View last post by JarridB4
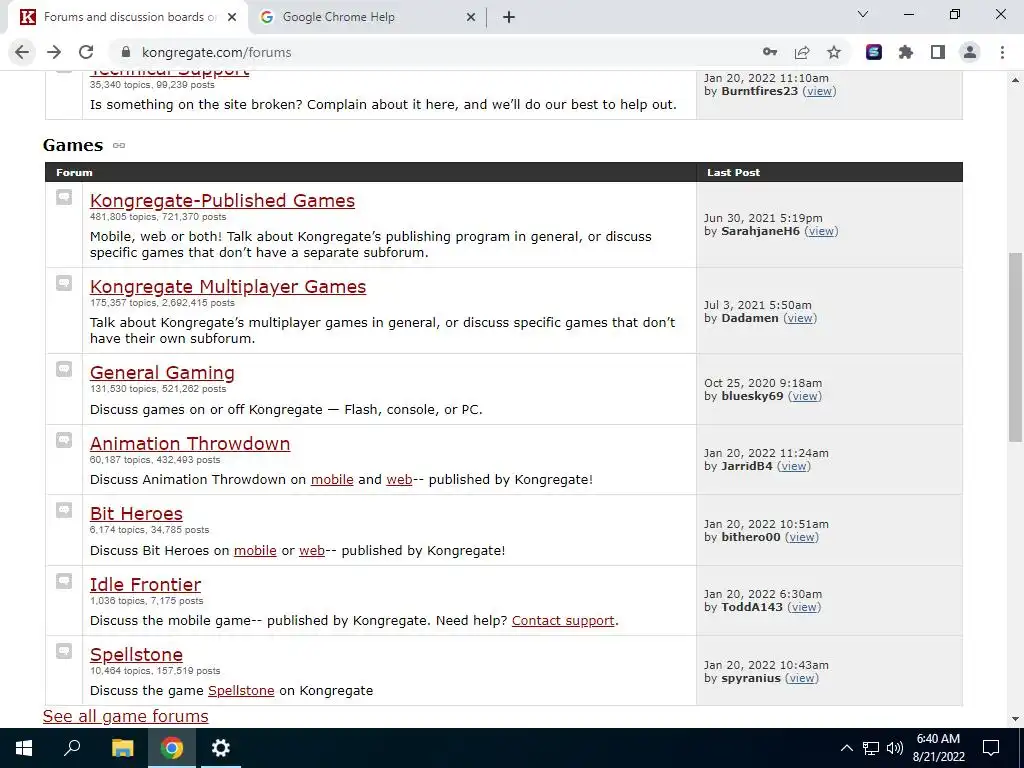The image size is (1024, 768). point(793,466)
